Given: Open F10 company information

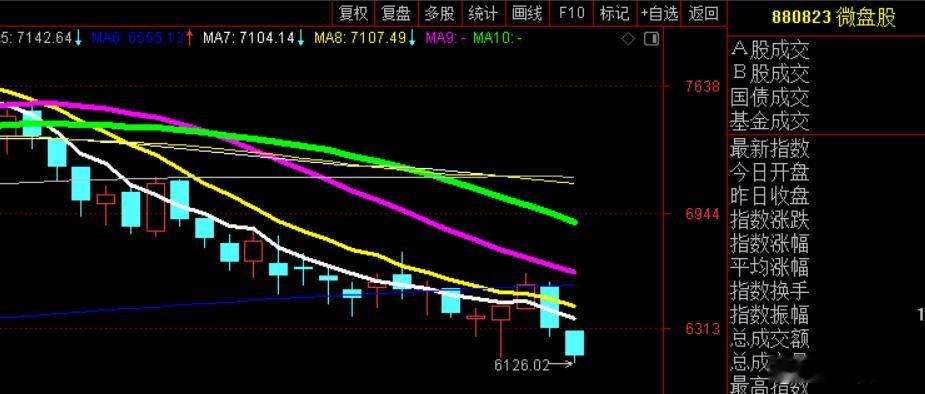Looking at the screenshot, I should tap(571, 13).
